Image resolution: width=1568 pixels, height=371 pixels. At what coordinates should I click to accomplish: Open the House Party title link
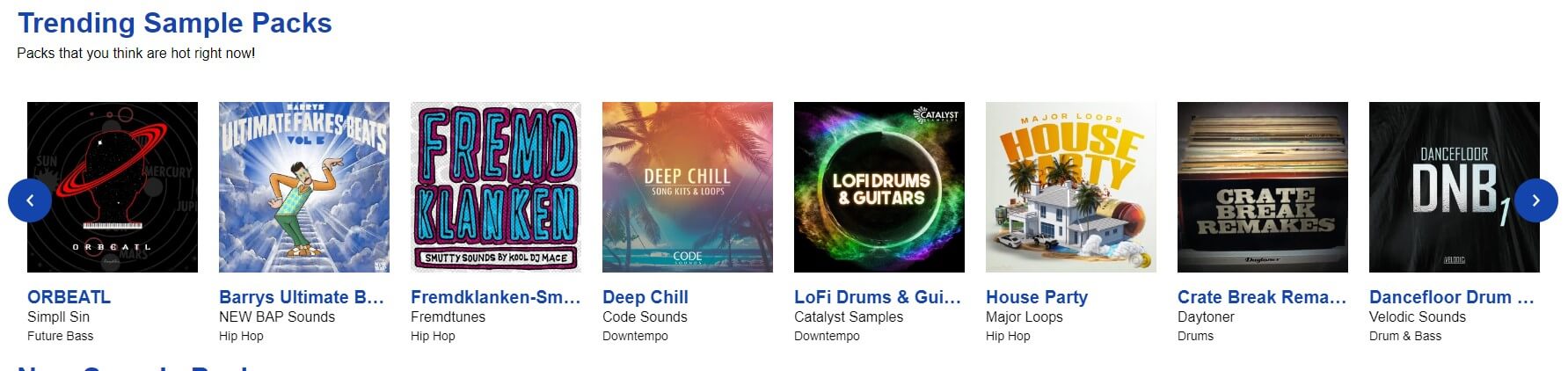[1037, 297]
